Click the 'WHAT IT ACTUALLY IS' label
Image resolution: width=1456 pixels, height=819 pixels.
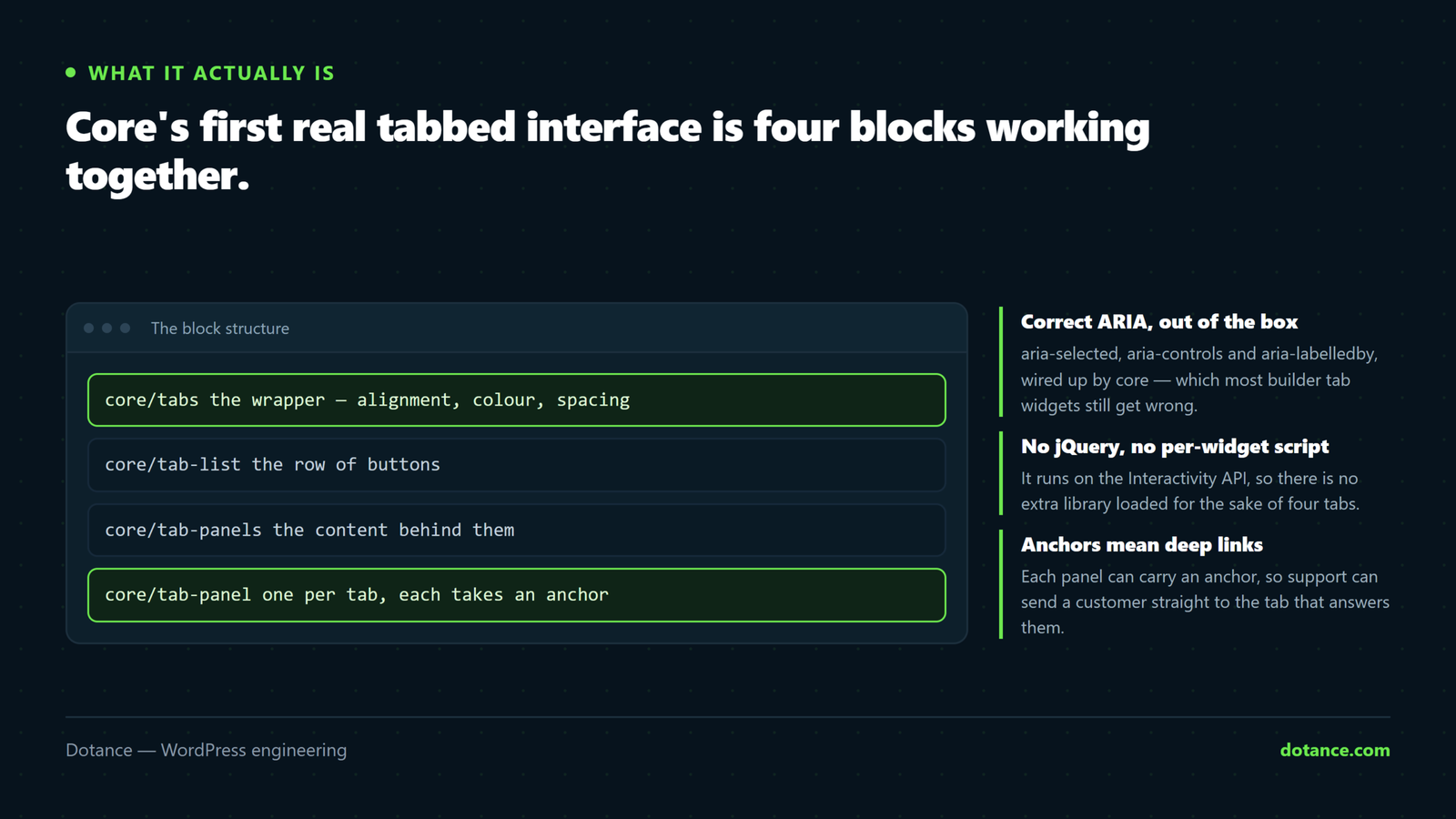pos(211,73)
